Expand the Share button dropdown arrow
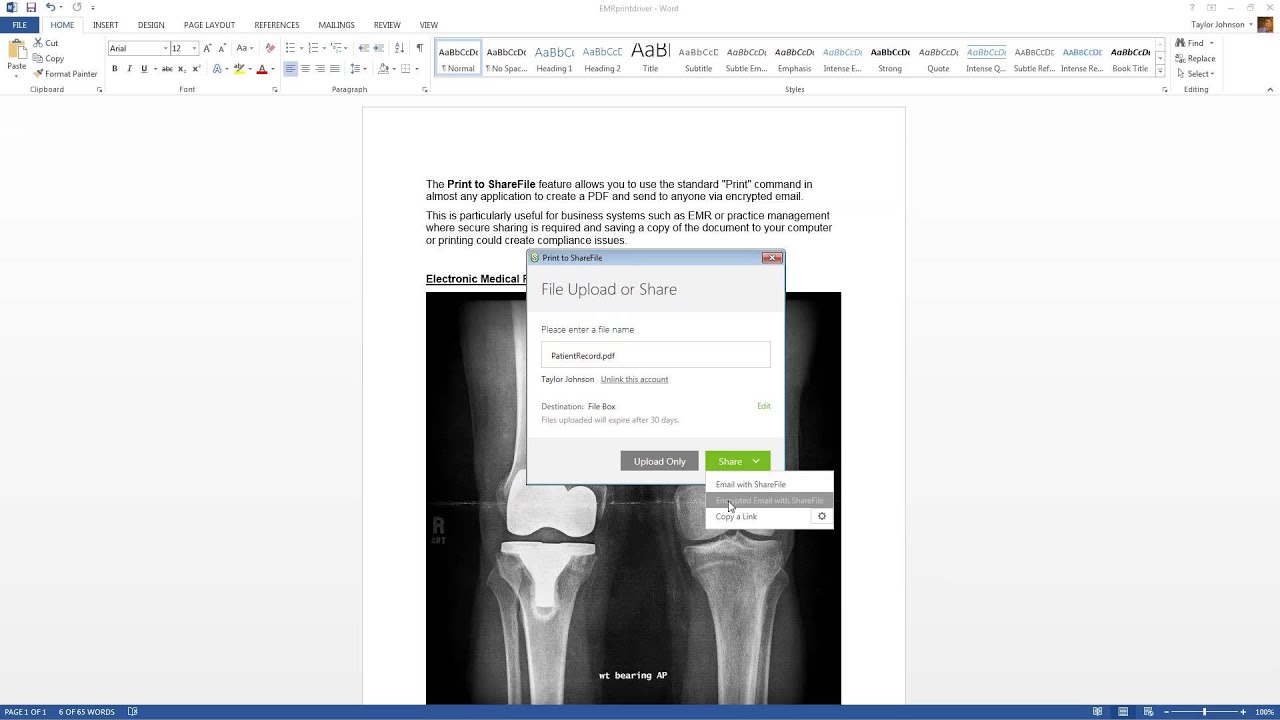The height and width of the screenshot is (720, 1280). pos(756,461)
